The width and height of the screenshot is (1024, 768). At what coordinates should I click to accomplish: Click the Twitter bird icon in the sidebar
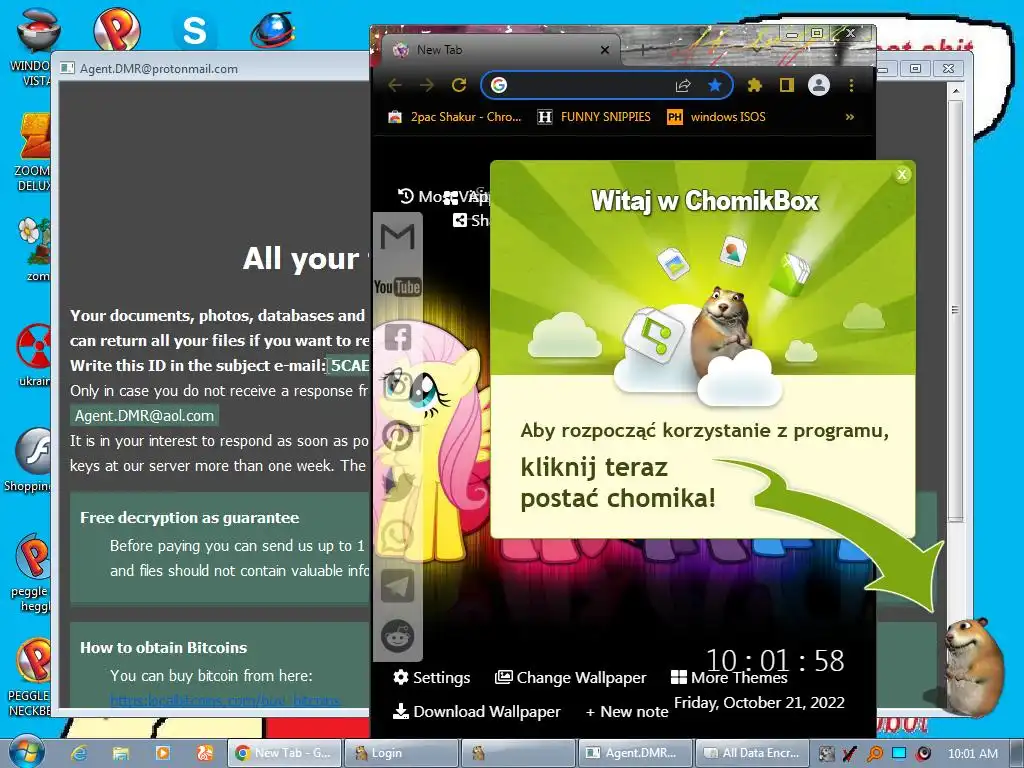click(398, 487)
